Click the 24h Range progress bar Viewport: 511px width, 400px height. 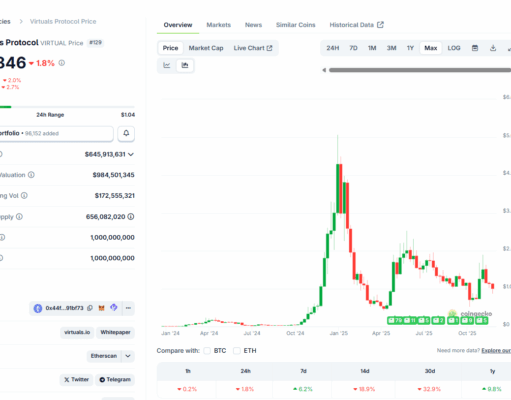pyautogui.click(x=67, y=107)
